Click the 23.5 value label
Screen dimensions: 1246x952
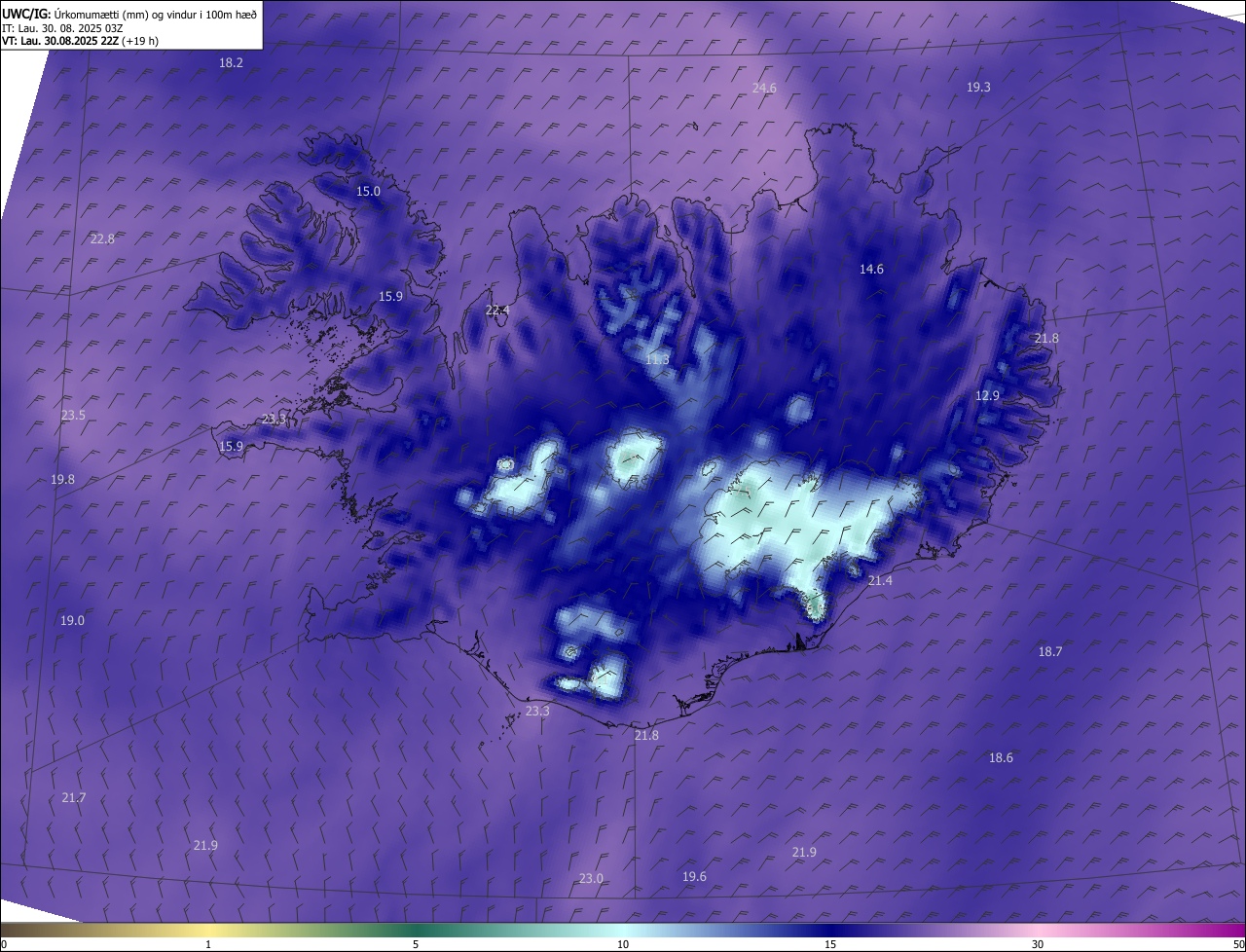(x=73, y=415)
